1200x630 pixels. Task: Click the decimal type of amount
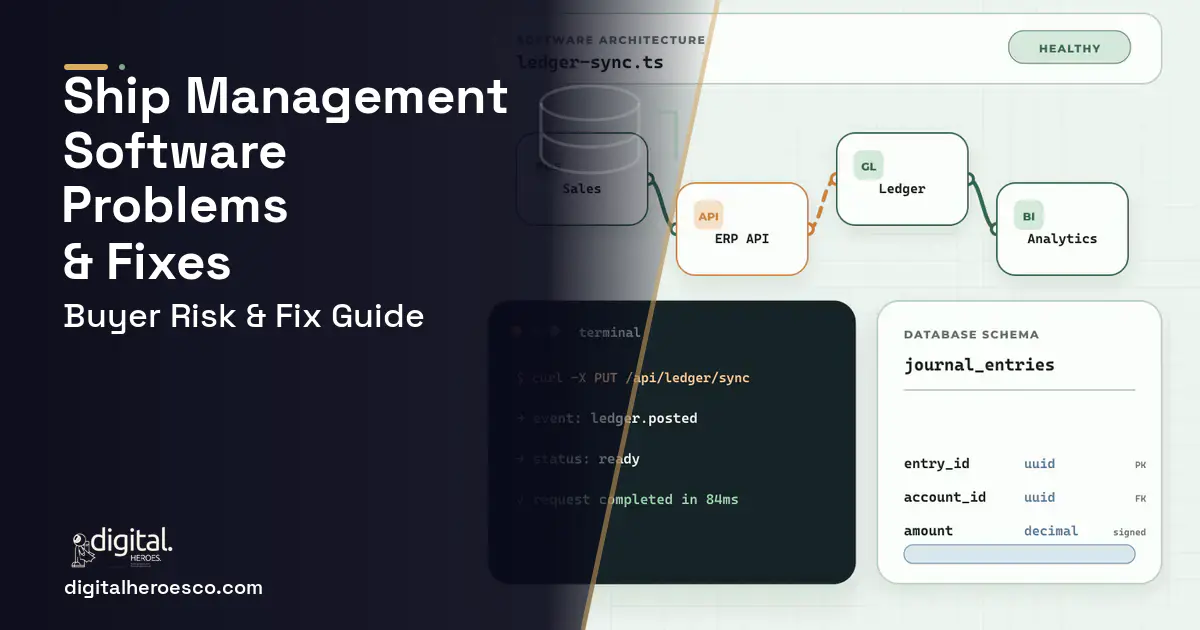coord(1051,531)
